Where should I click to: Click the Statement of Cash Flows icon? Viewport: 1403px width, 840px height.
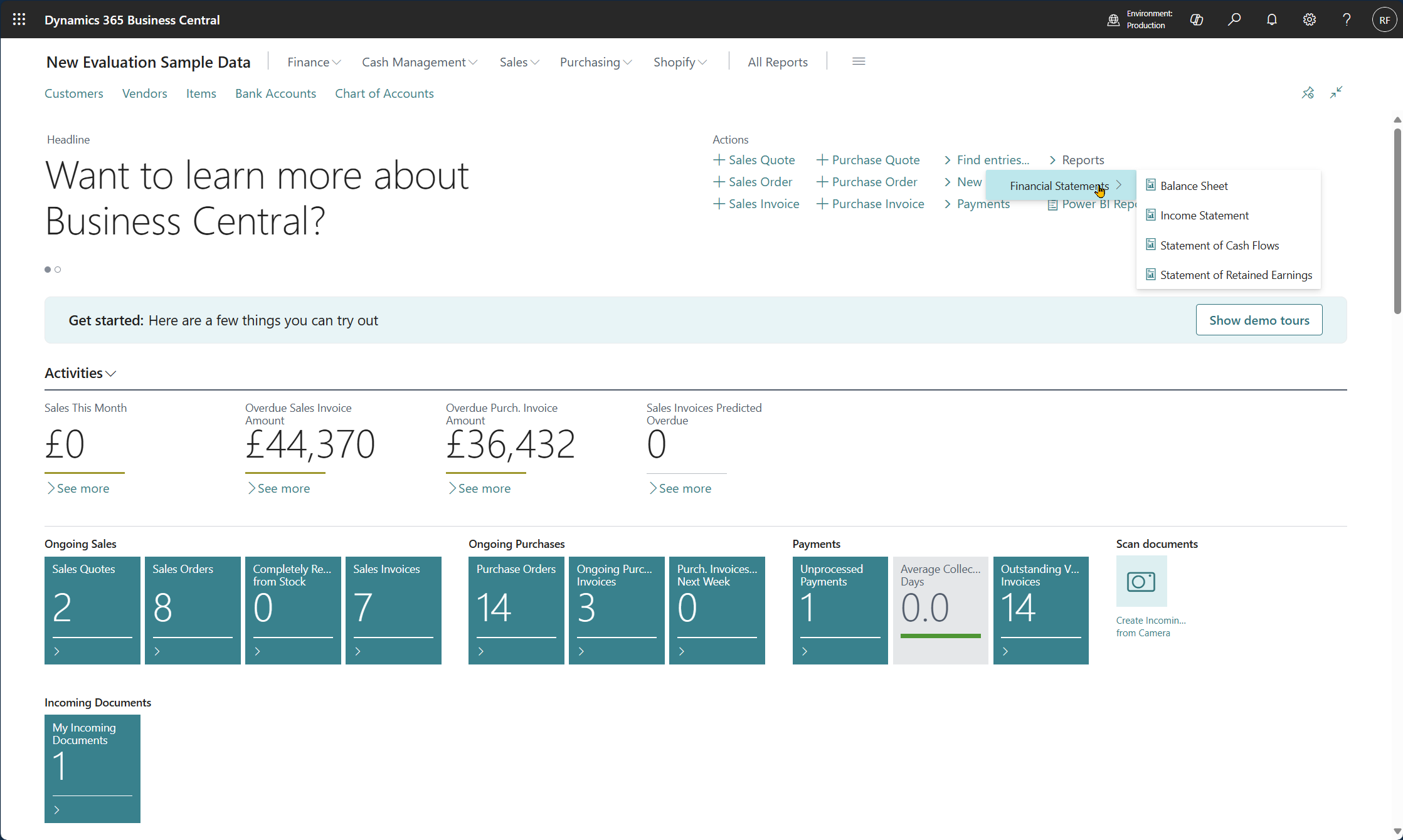(x=1151, y=244)
